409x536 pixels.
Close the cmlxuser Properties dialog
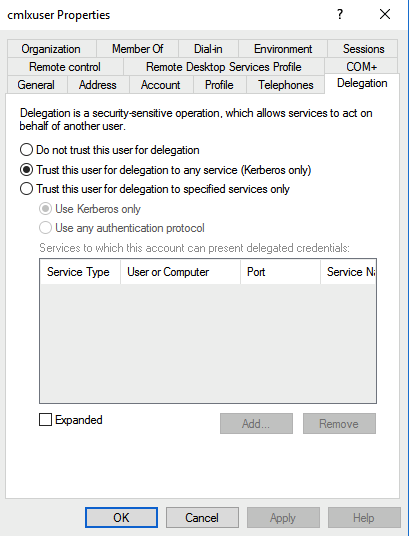(x=385, y=14)
